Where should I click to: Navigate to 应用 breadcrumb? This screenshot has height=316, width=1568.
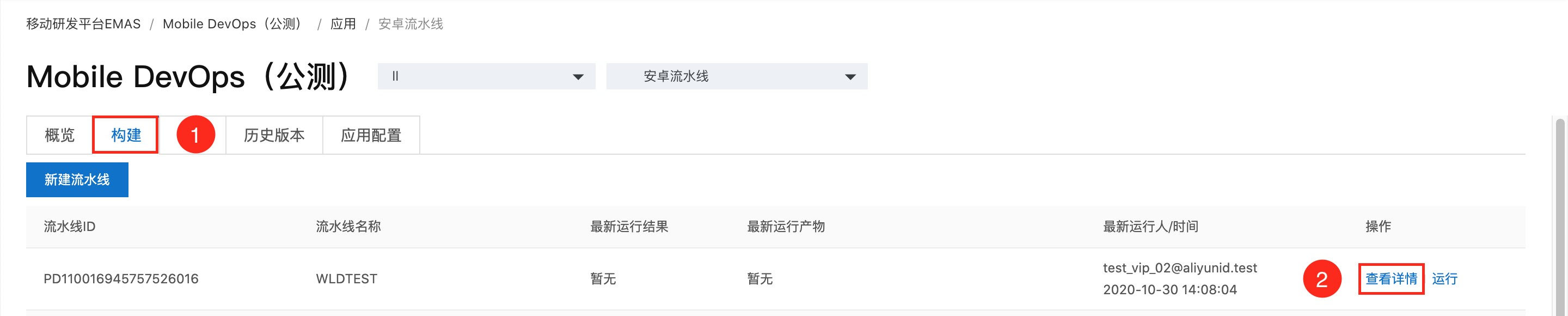coord(342,24)
